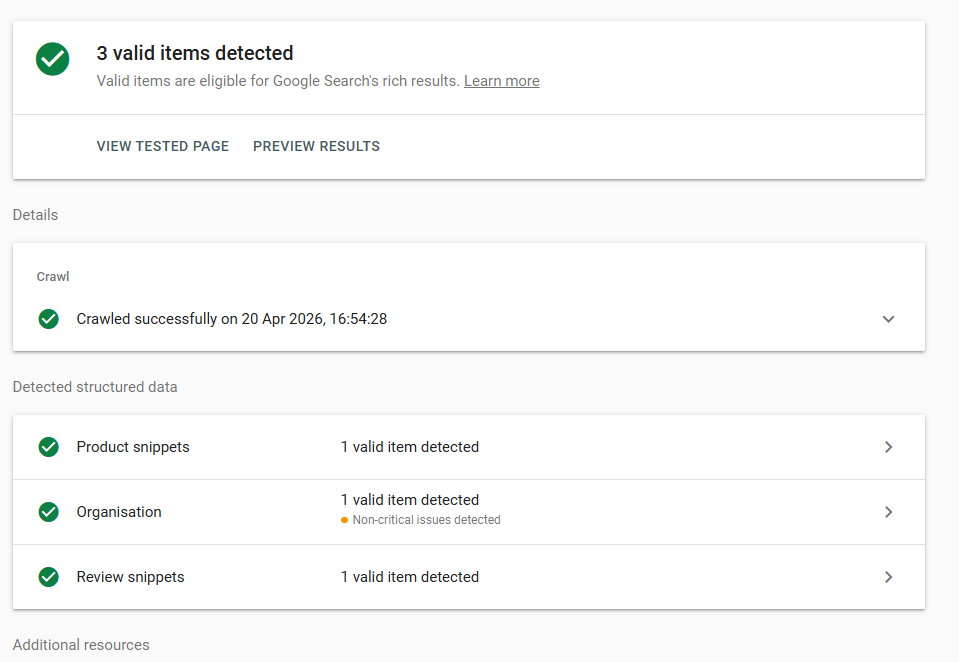
Task: Click the large green checkmark beside the valid items heading
Action: (53, 59)
